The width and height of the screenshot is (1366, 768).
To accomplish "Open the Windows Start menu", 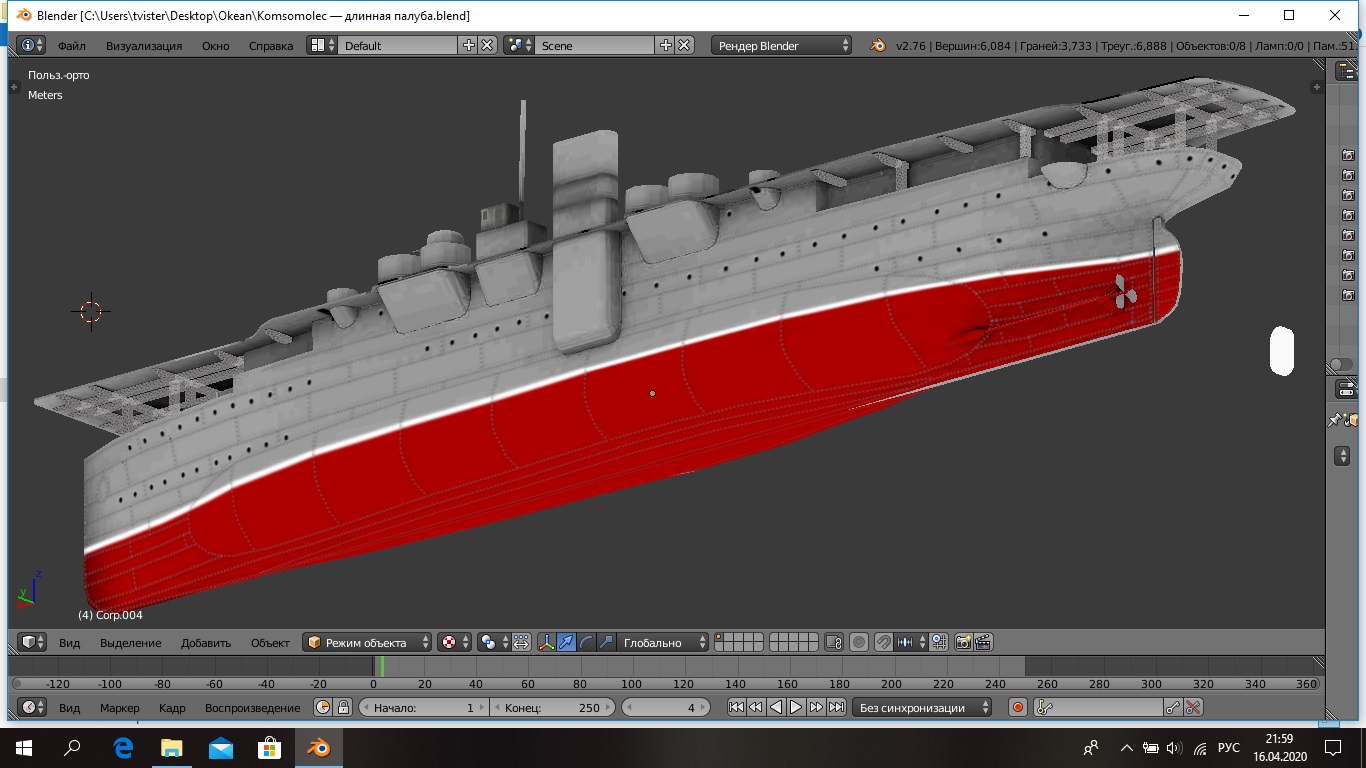I will 23,748.
